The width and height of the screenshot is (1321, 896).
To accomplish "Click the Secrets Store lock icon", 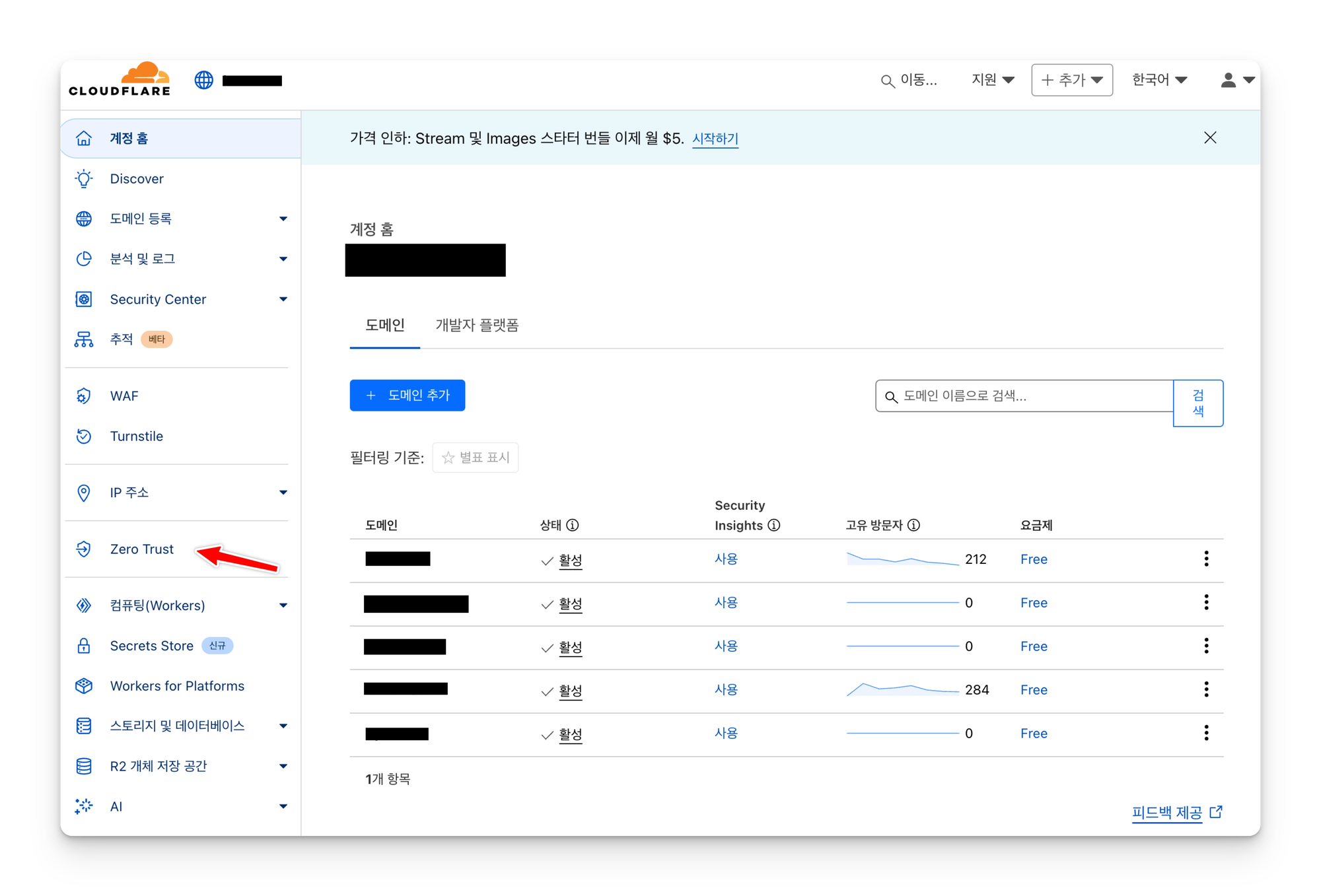I will [x=84, y=646].
